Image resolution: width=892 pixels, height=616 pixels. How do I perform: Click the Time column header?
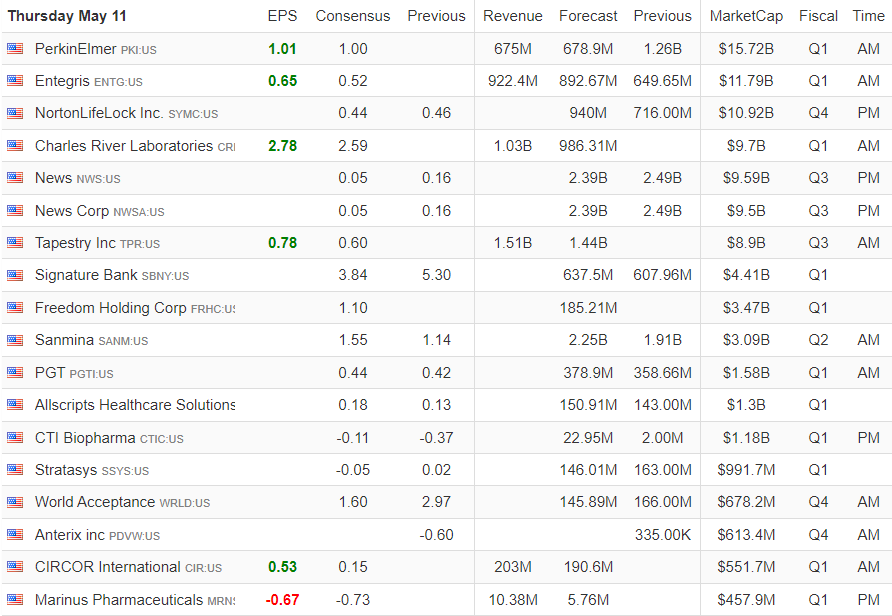[868, 16]
